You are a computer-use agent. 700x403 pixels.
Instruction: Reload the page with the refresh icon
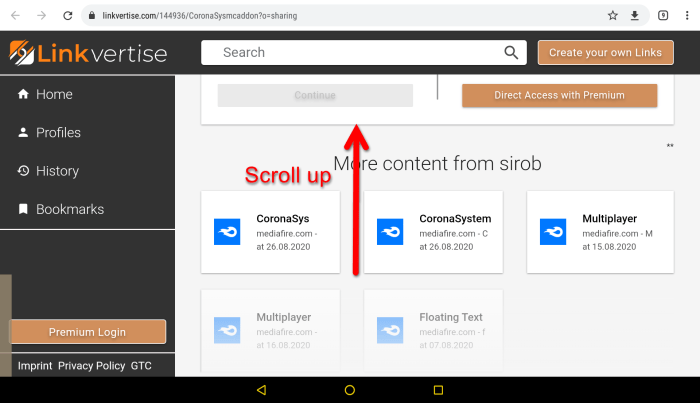[x=67, y=16]
